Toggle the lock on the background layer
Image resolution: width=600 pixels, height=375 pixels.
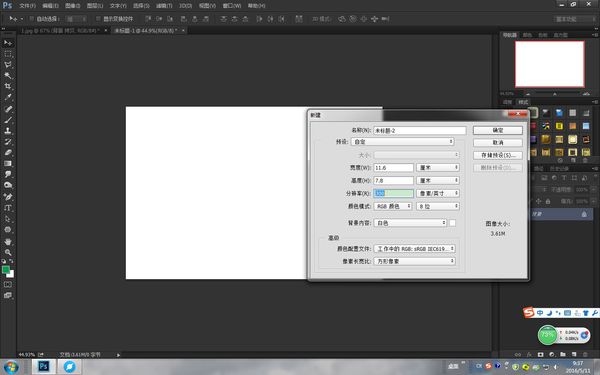pos(584,214)
